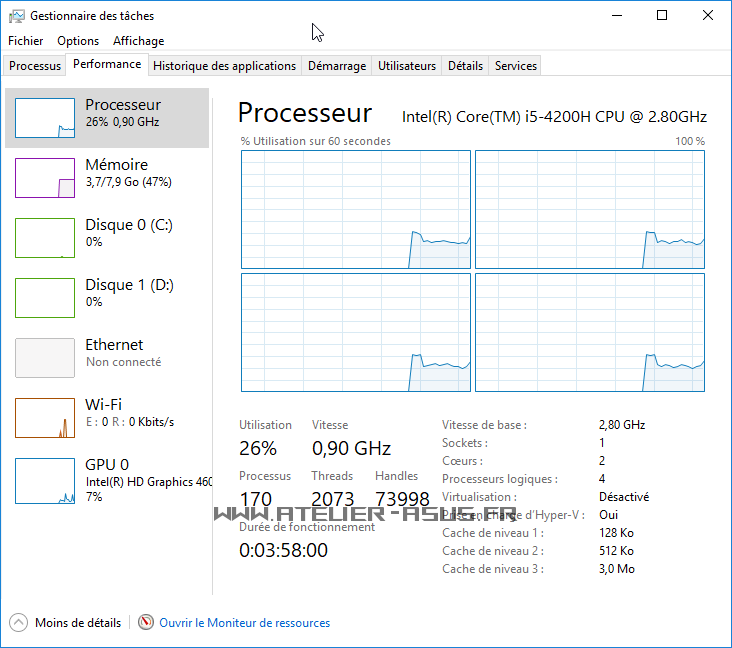Click Ouvrir le Moniteur de ressources link
The width and height of the screenshot is (732, 648).
[244, 623]
